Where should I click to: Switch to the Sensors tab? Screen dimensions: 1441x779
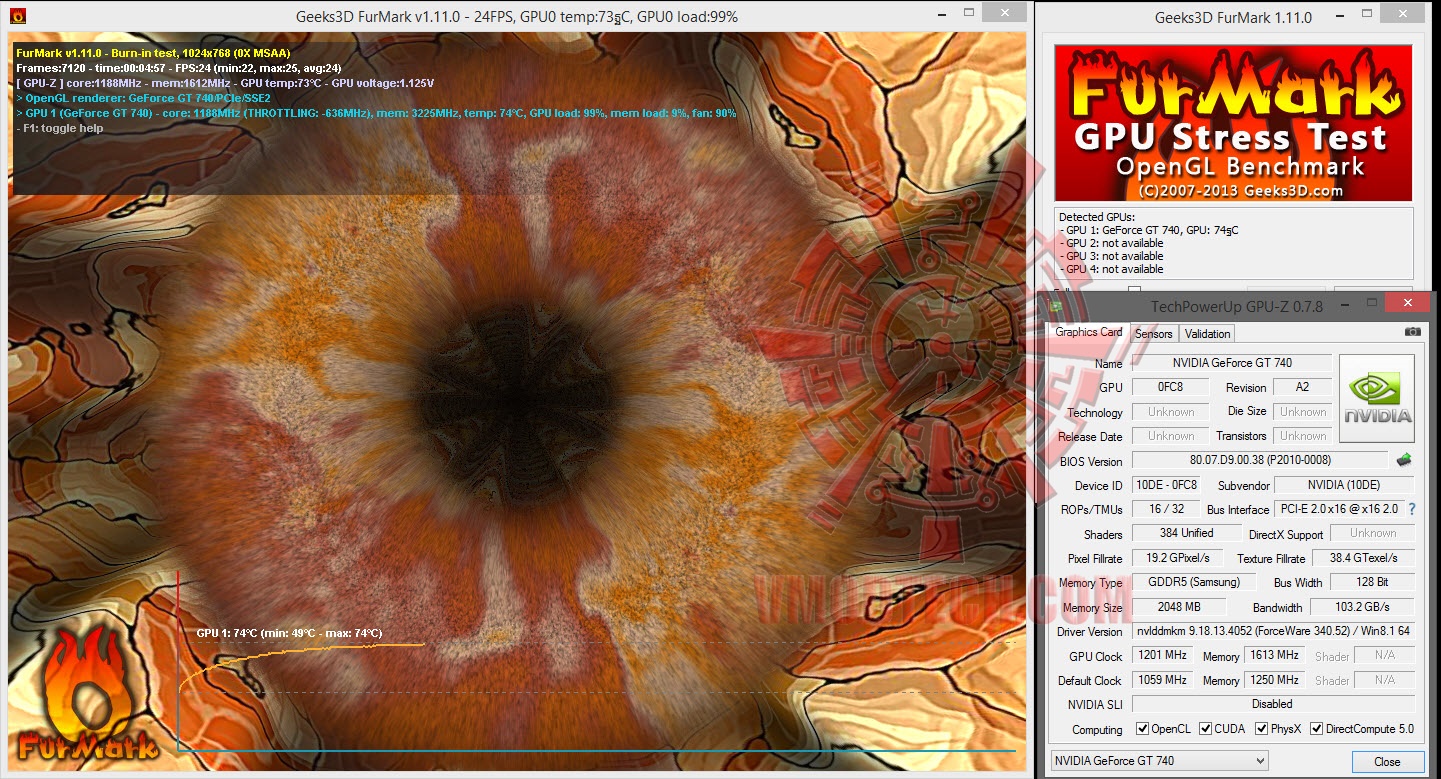coord(1153,334)
